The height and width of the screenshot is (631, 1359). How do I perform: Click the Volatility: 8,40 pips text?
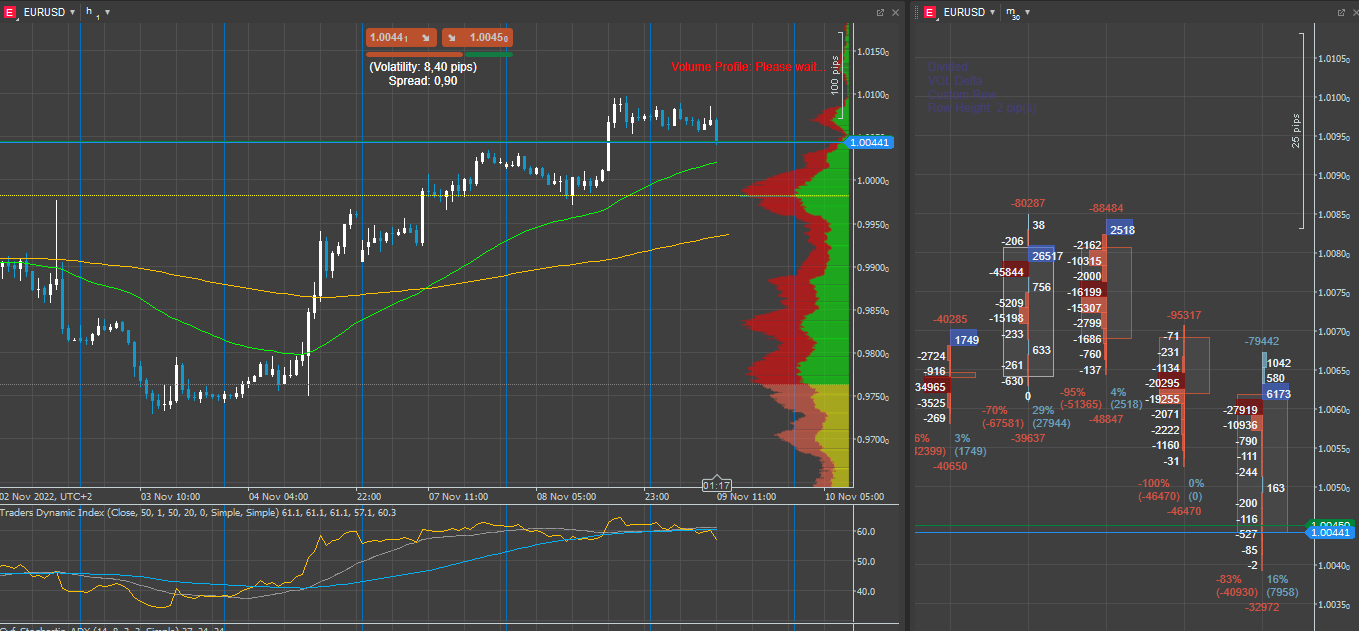423,67
